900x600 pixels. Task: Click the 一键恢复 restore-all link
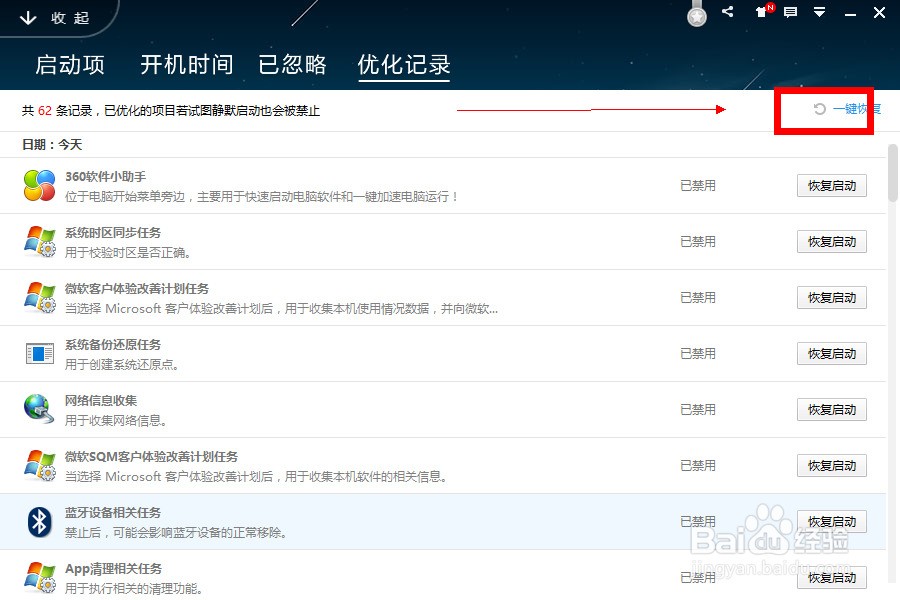(x=848, y=109)
